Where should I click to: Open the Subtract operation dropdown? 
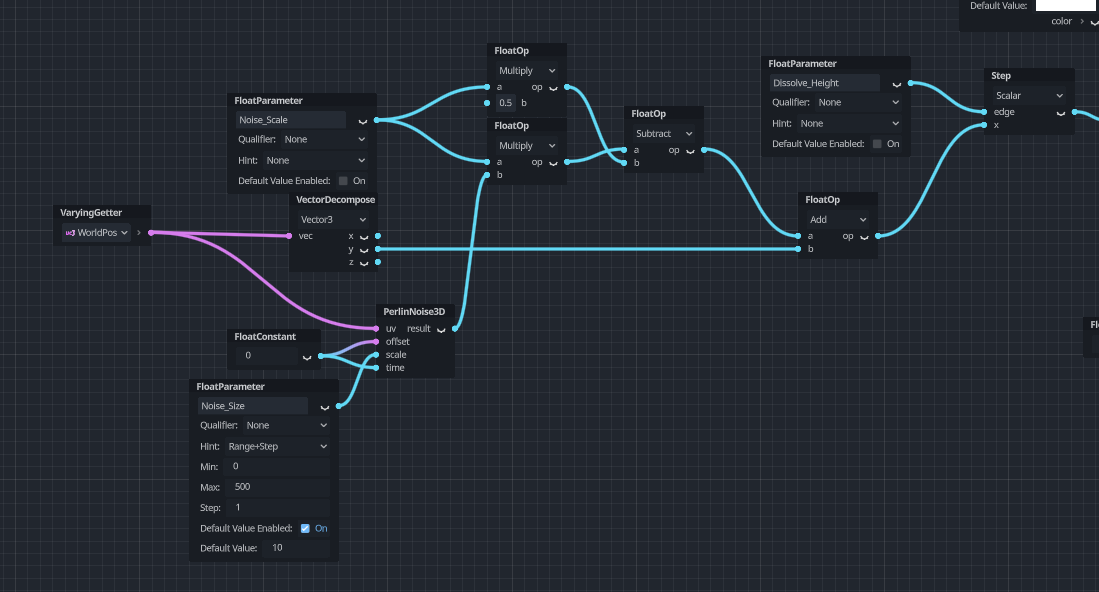tap(664, 133)
